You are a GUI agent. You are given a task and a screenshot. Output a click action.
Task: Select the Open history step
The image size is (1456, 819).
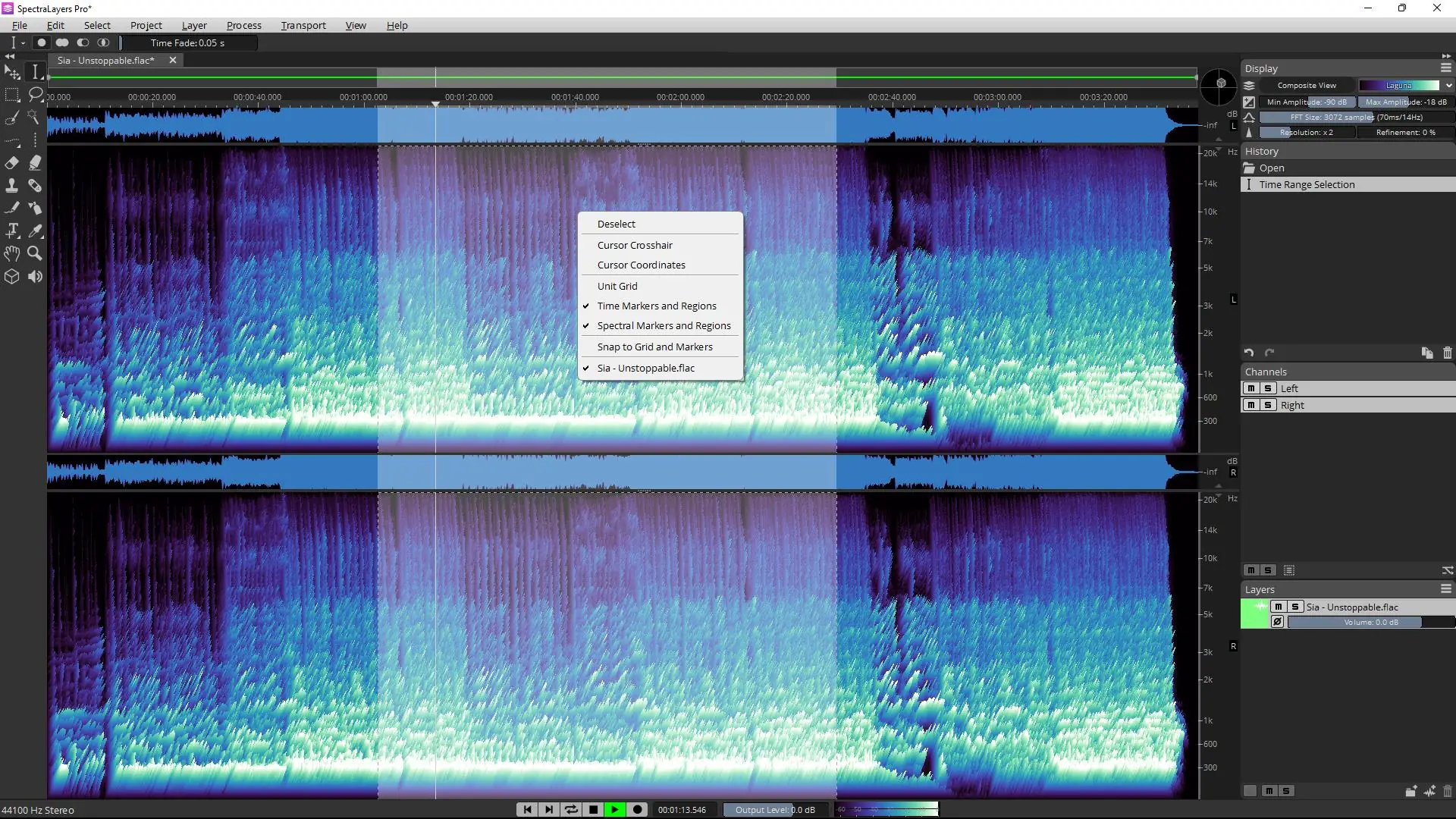point(1272,168)
